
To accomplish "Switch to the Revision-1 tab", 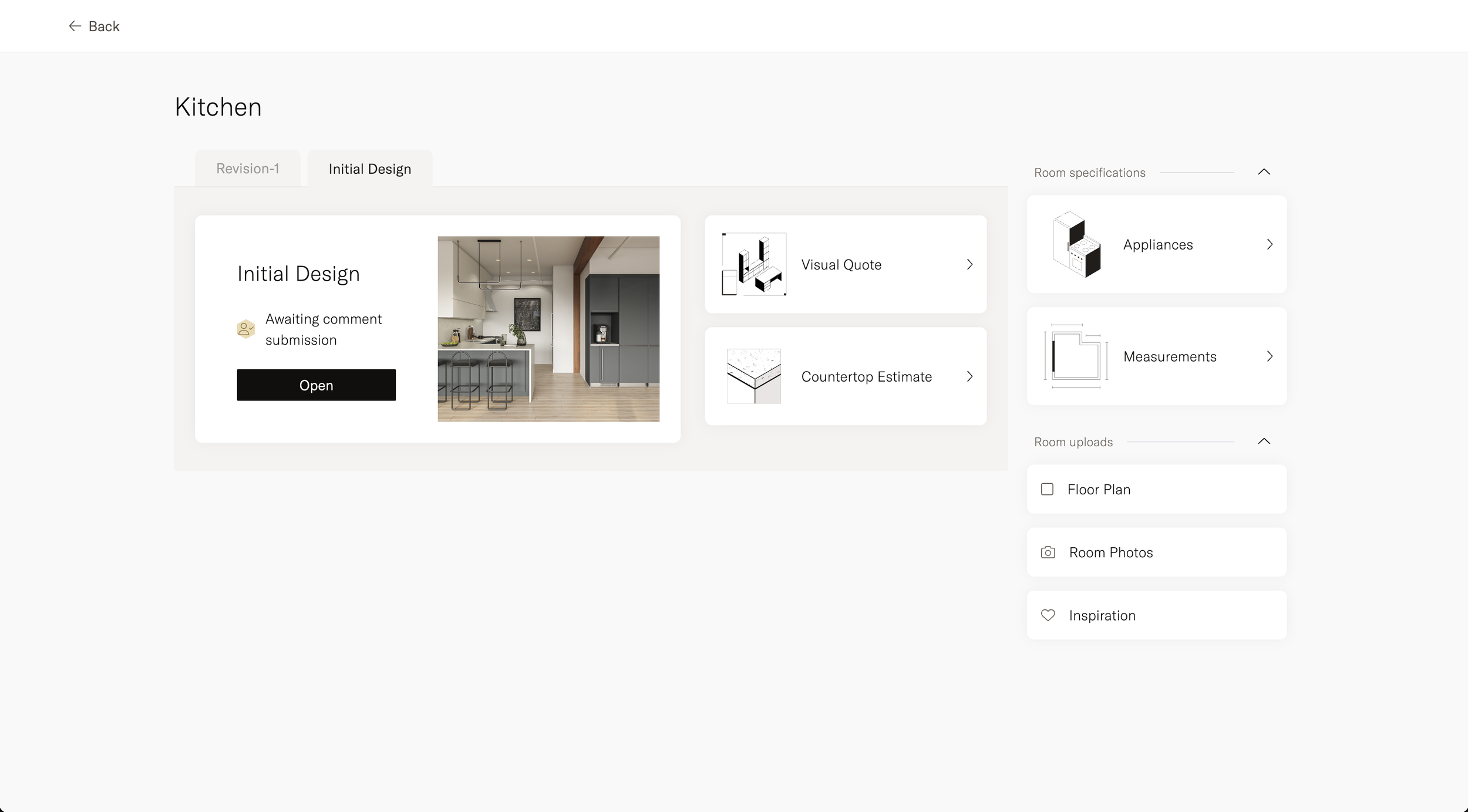I will 247,169.
